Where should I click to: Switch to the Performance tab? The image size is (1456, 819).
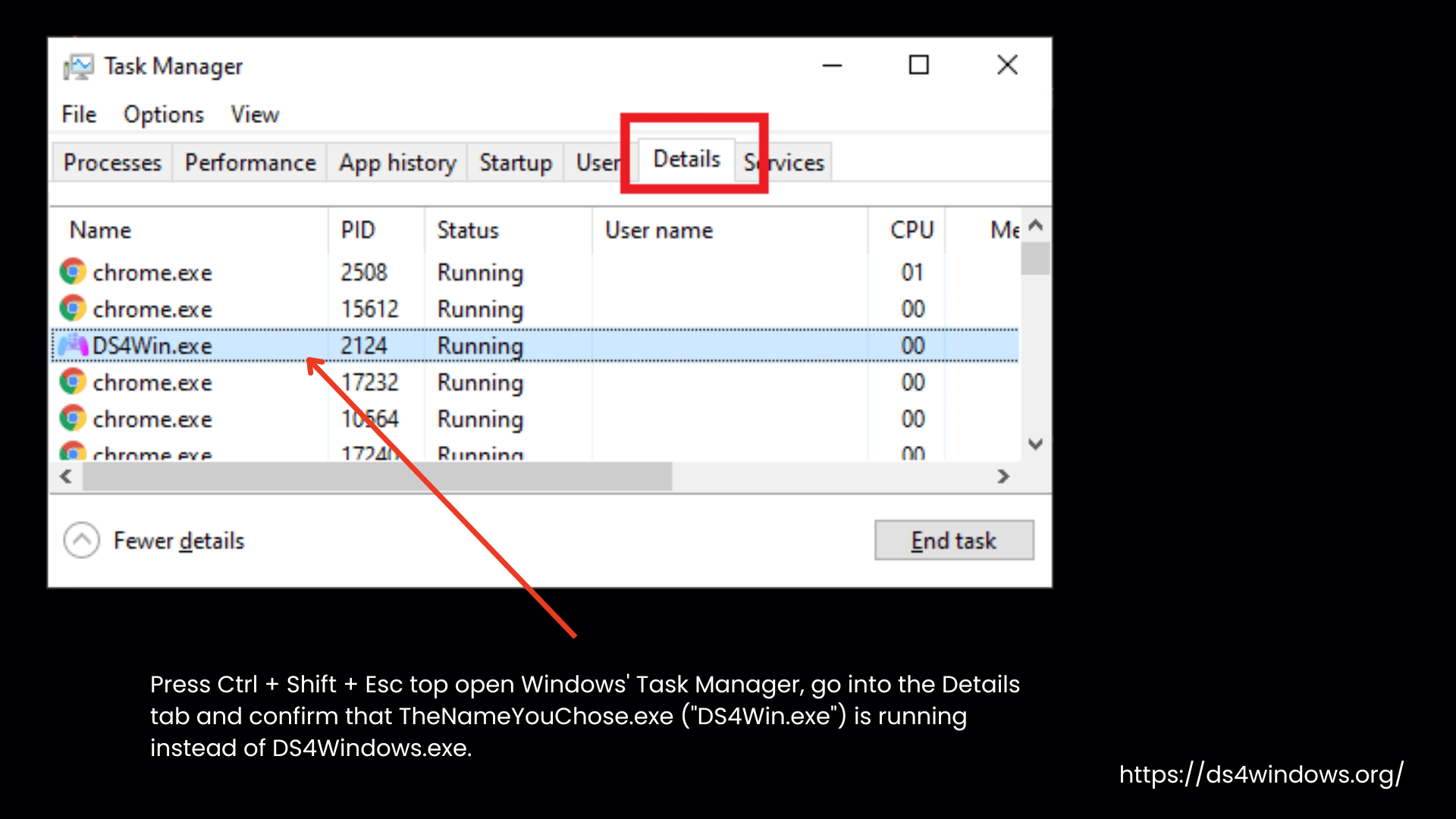pyautogui.click(x=250, y=162)
